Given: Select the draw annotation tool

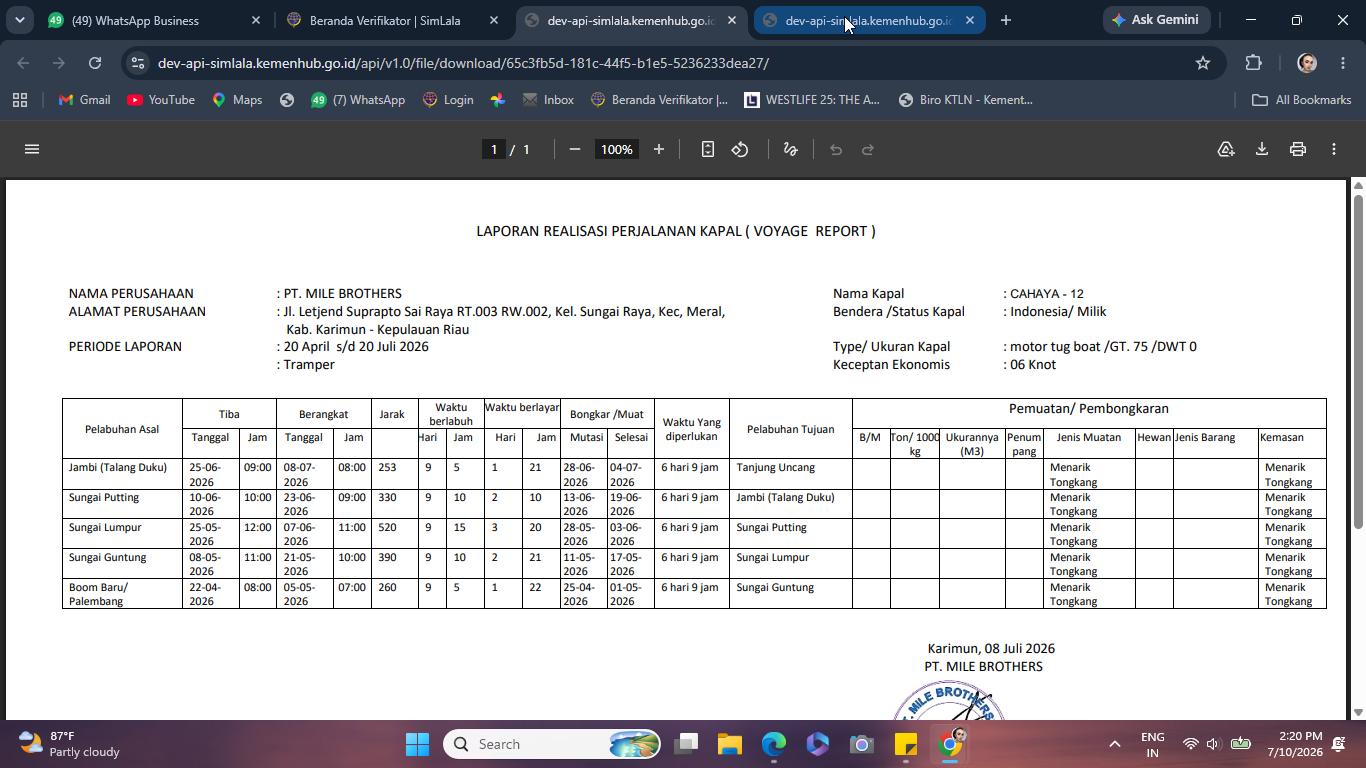Looking at the screenshot, I should click(x=790, y=149).
